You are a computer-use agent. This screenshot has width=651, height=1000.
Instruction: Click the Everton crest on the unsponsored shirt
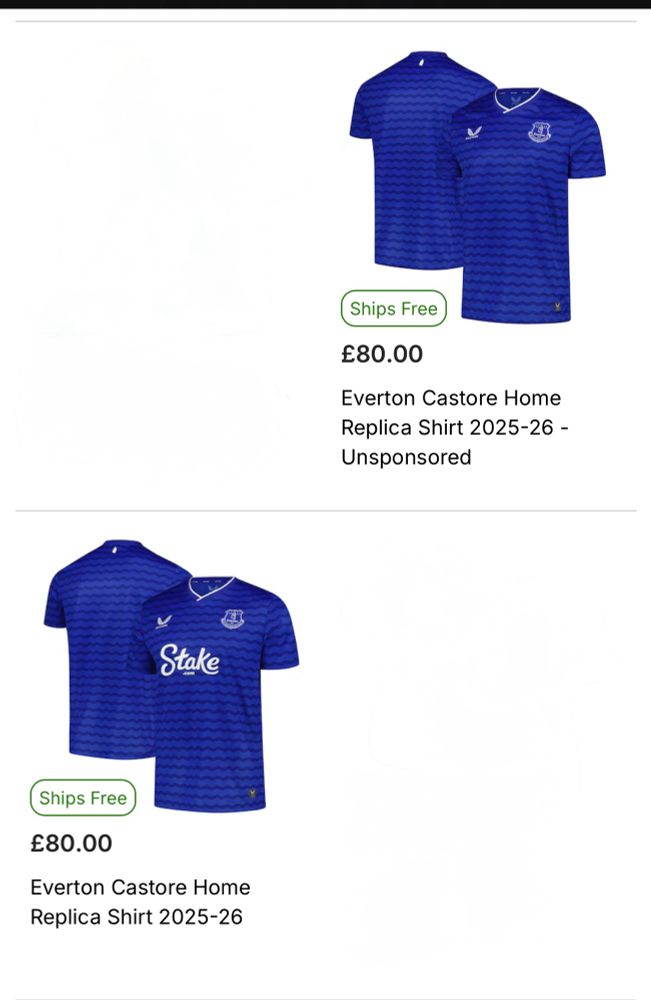539,131
